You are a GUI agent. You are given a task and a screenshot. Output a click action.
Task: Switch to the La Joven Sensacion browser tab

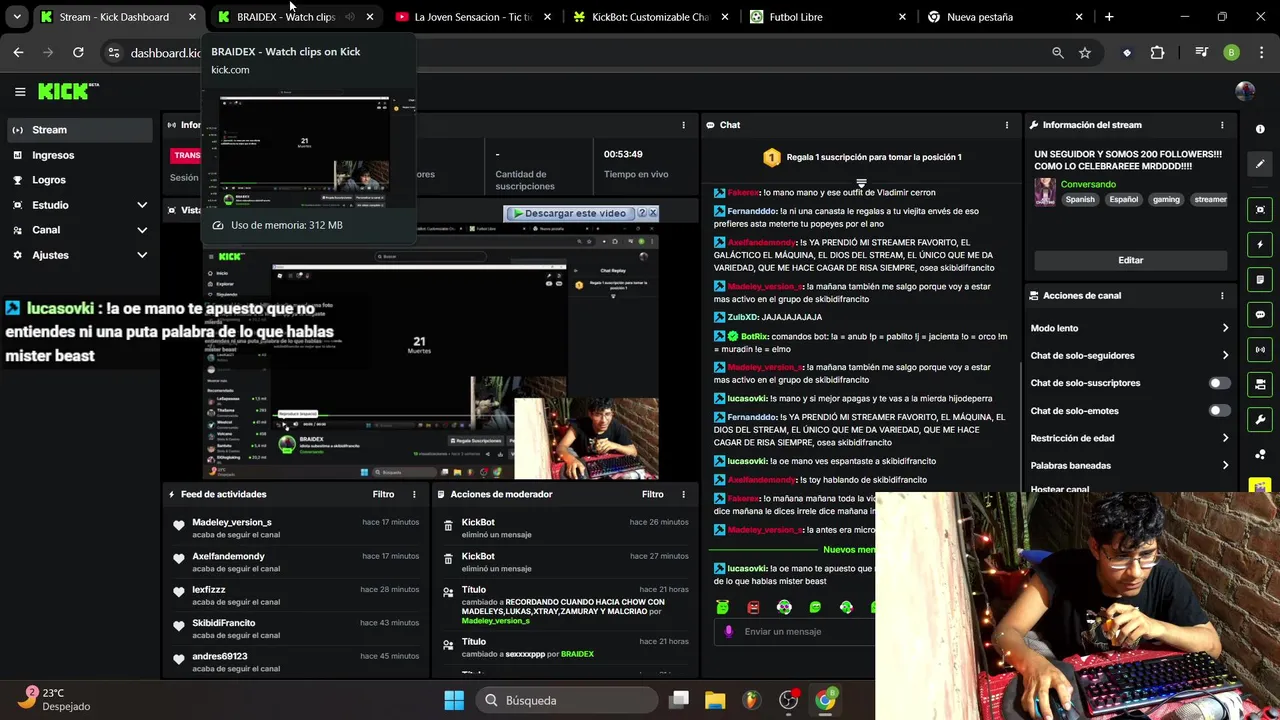(x=473, y=17)
